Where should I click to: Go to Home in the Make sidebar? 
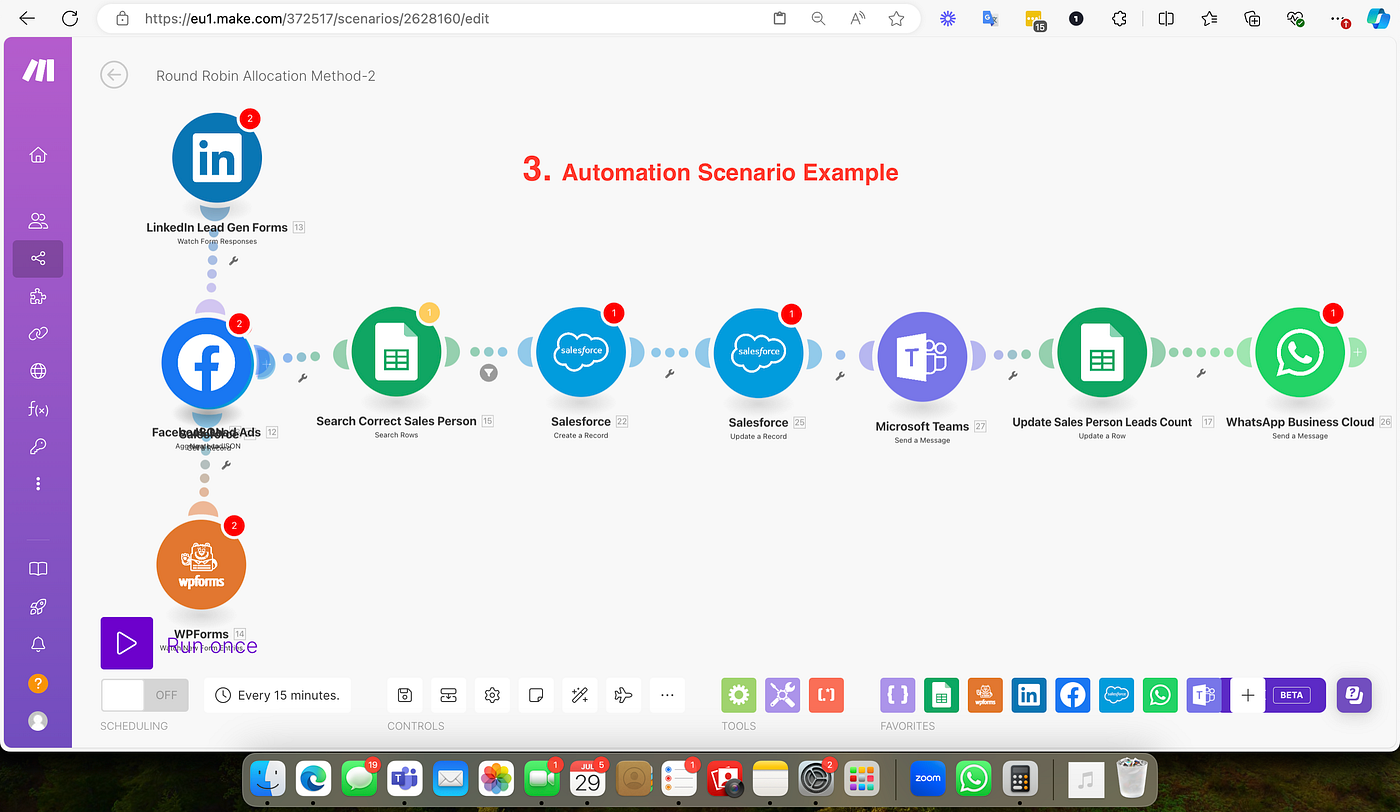click(38, 155)
